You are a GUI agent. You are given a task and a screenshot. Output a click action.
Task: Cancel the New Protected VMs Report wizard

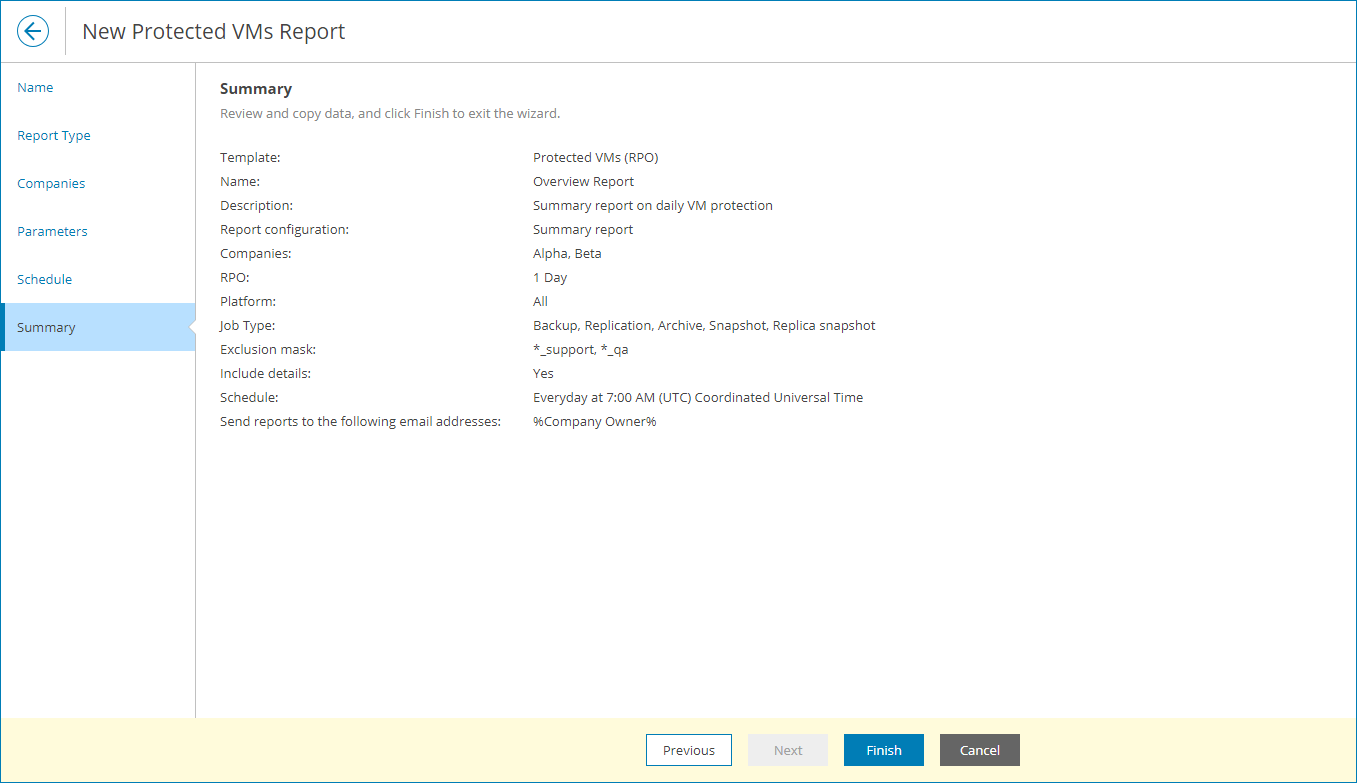[979, 750]
